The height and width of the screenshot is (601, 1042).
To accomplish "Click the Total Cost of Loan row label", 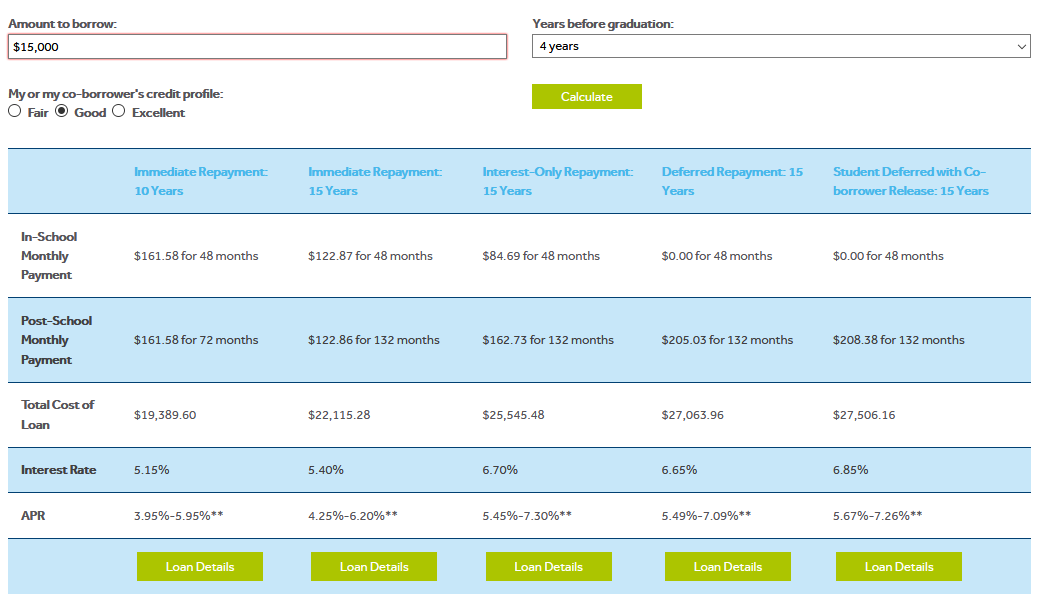I will coord(56,414).
